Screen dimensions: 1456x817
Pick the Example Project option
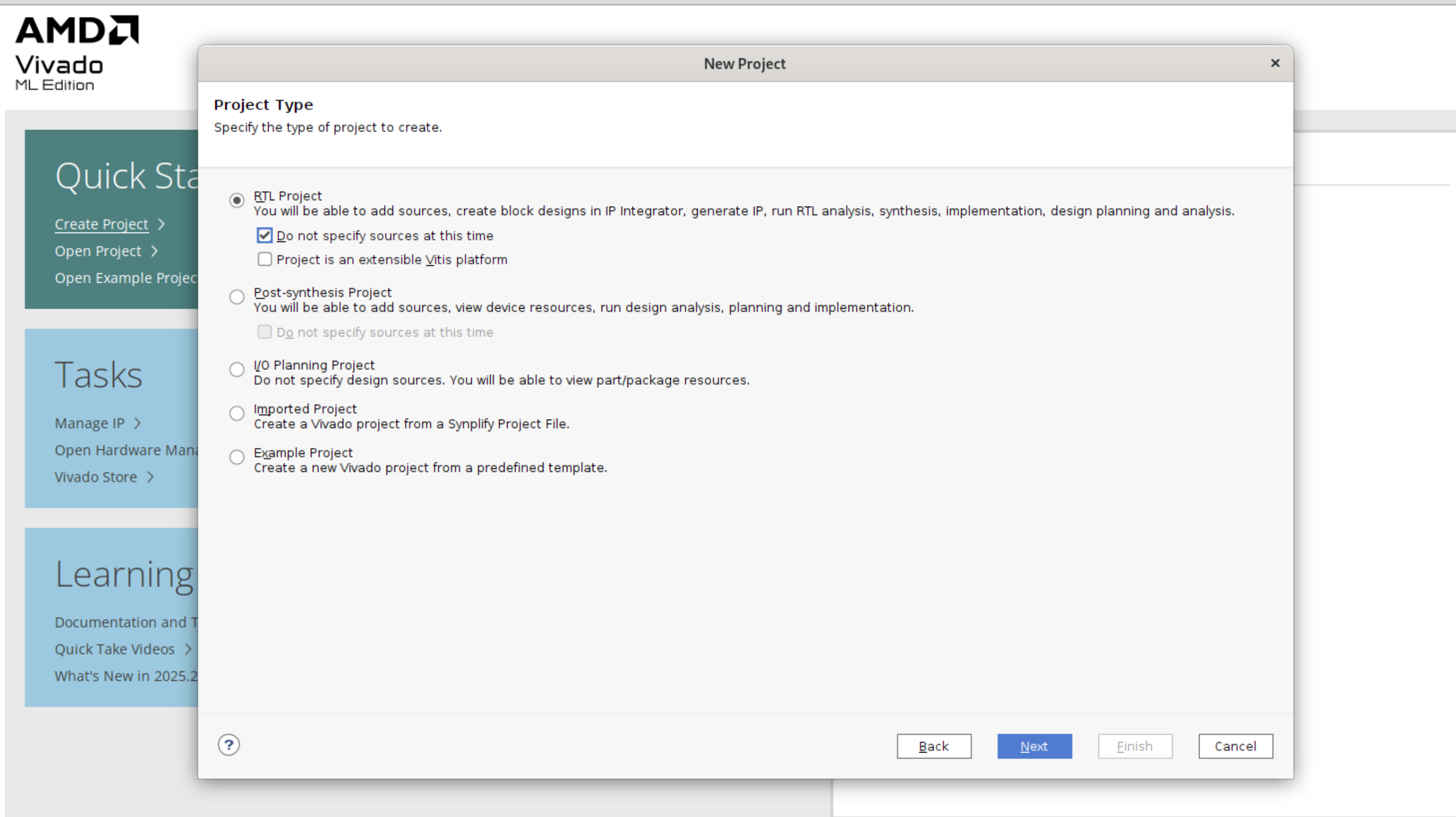tap(237, 457)
